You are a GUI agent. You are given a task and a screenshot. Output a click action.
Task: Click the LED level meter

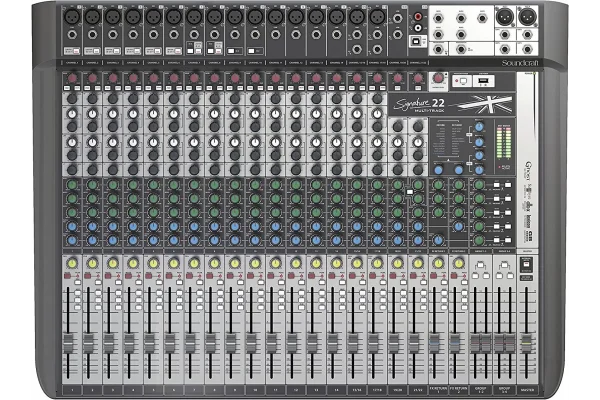504,143
